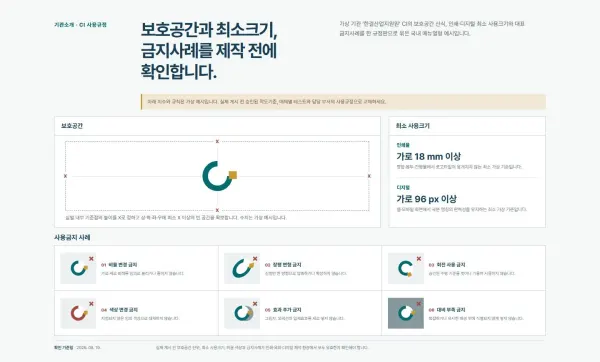The height and width of the screenshot is (362, 600).
Task: Click the '01 비율 변경 금지' title
Action: click(x=119, y=265)
